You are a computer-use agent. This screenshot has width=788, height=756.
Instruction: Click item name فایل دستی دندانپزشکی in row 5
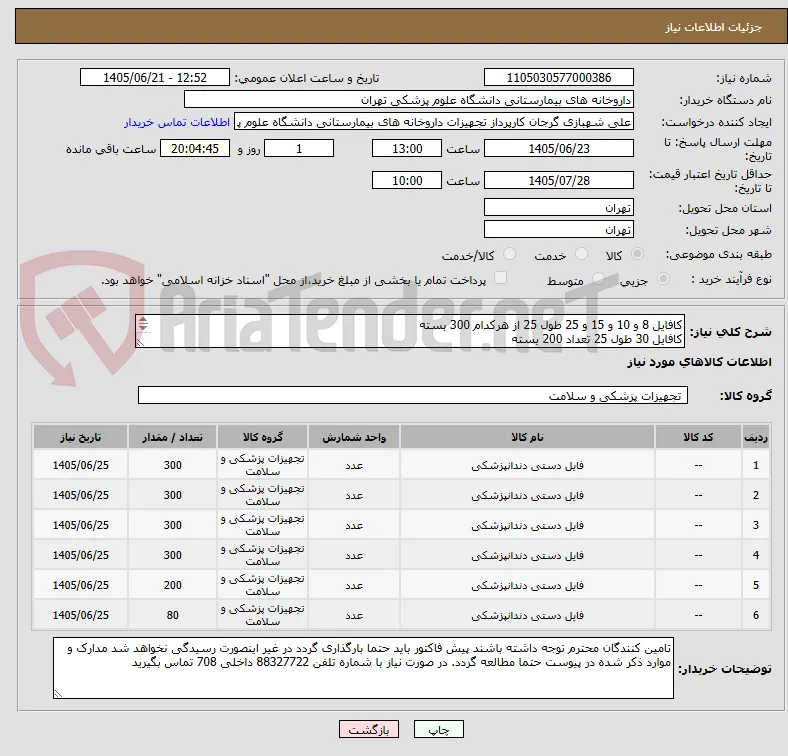(x=527, y=586)
